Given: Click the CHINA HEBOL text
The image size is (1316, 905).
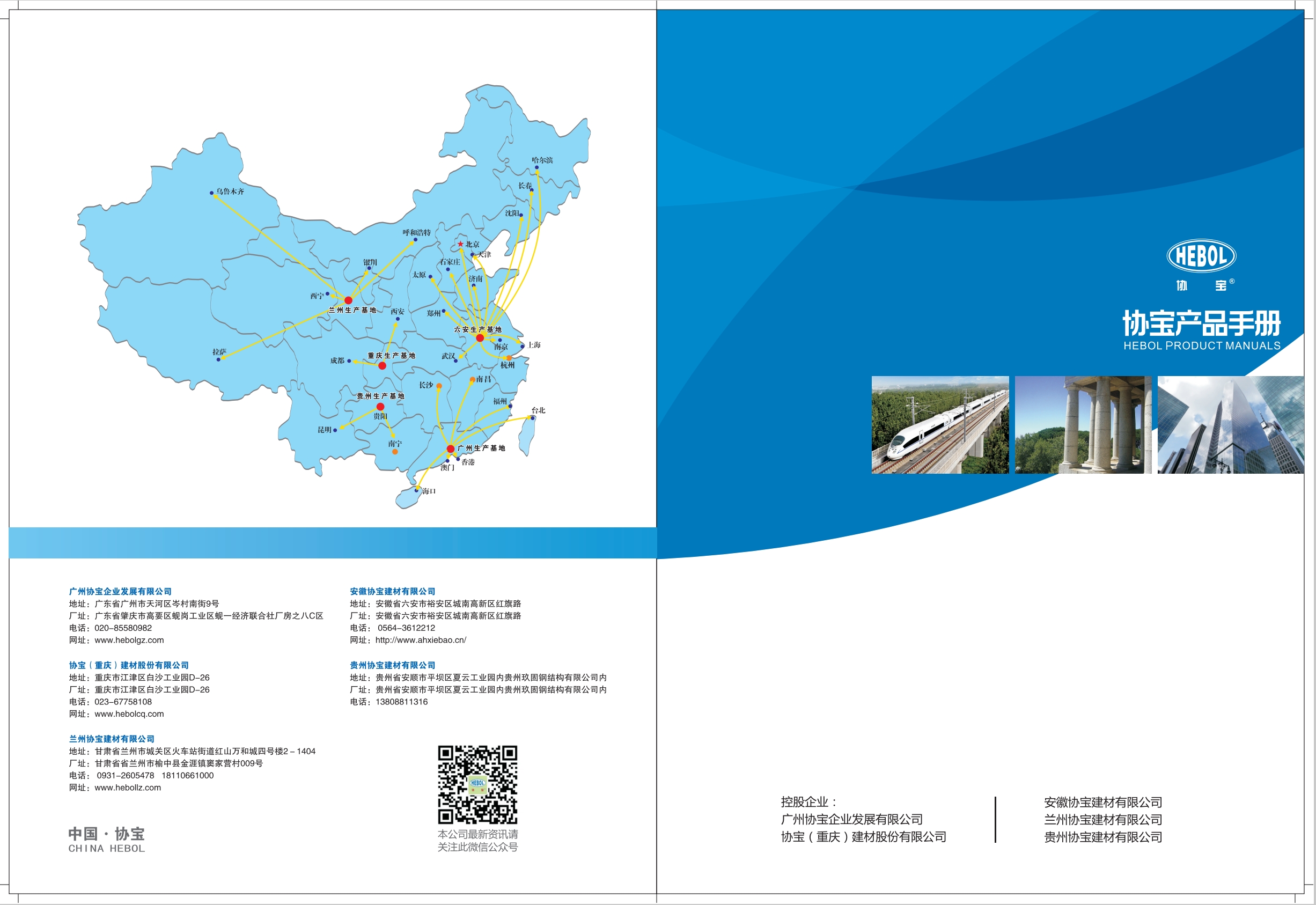Looking at the screenshot, I should [107, 849].
